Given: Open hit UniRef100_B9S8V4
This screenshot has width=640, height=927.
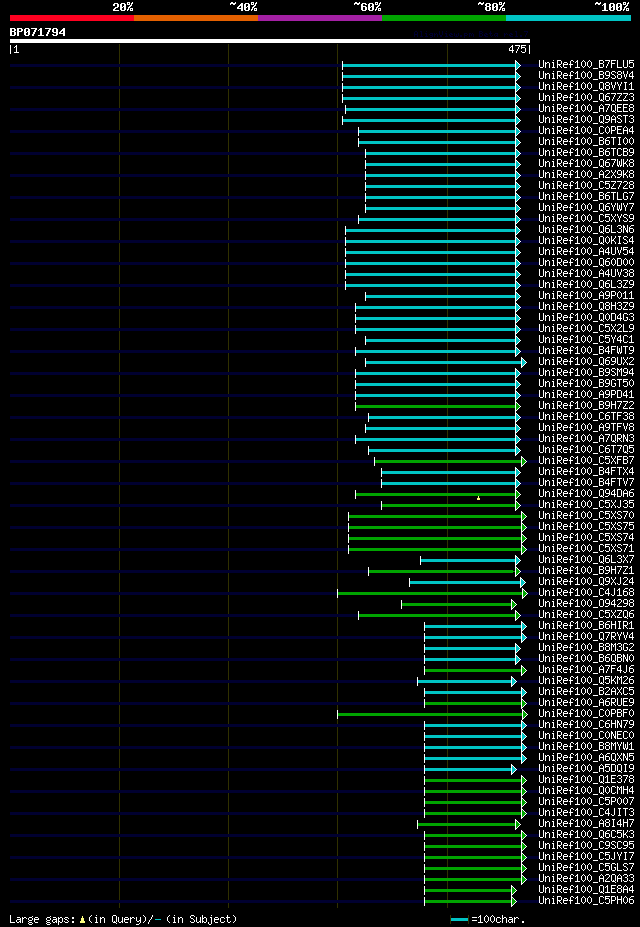Looking at the screenshot, I should coord(586,76).
